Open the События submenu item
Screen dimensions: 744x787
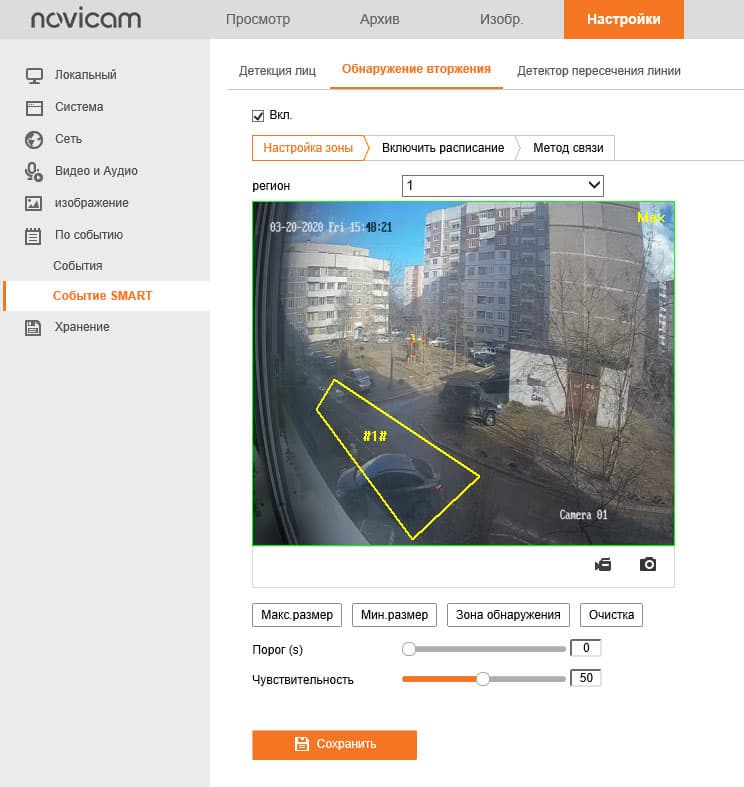(x=78, y=266)
